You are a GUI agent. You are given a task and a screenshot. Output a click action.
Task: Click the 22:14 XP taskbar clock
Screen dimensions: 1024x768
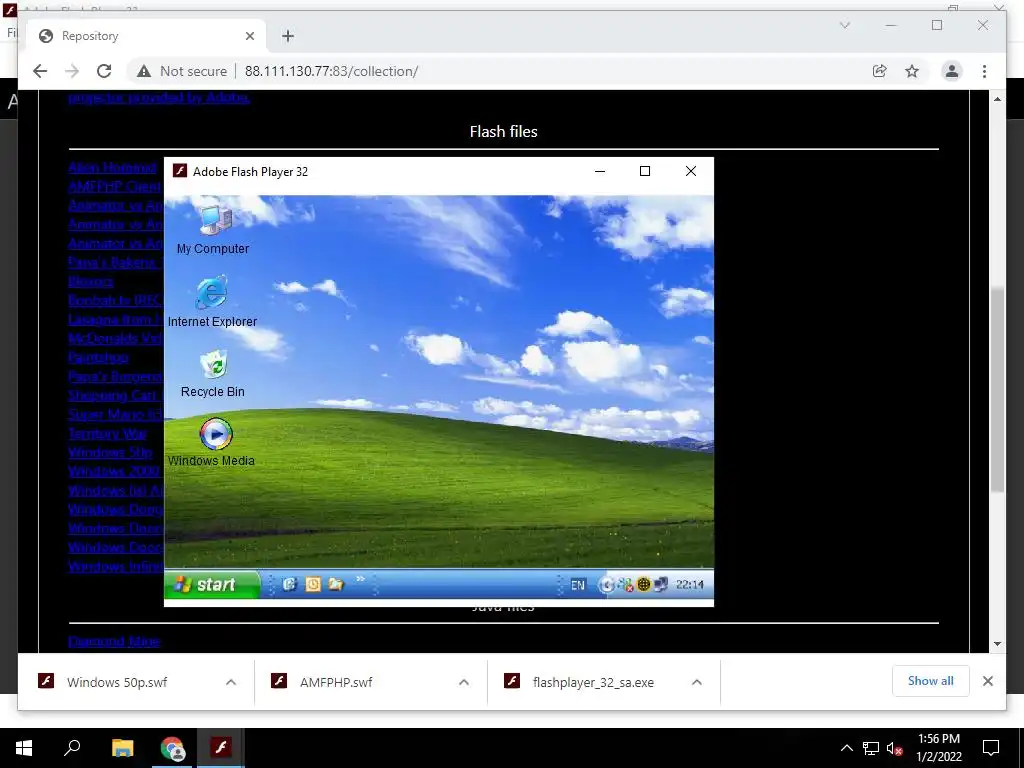690,585
